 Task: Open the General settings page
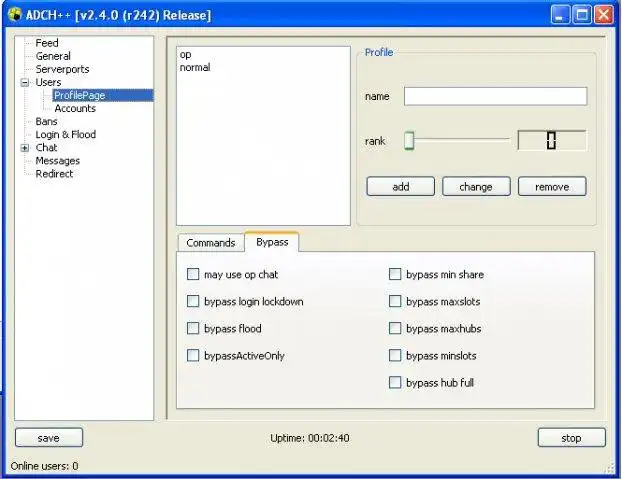tap(53, 56)
